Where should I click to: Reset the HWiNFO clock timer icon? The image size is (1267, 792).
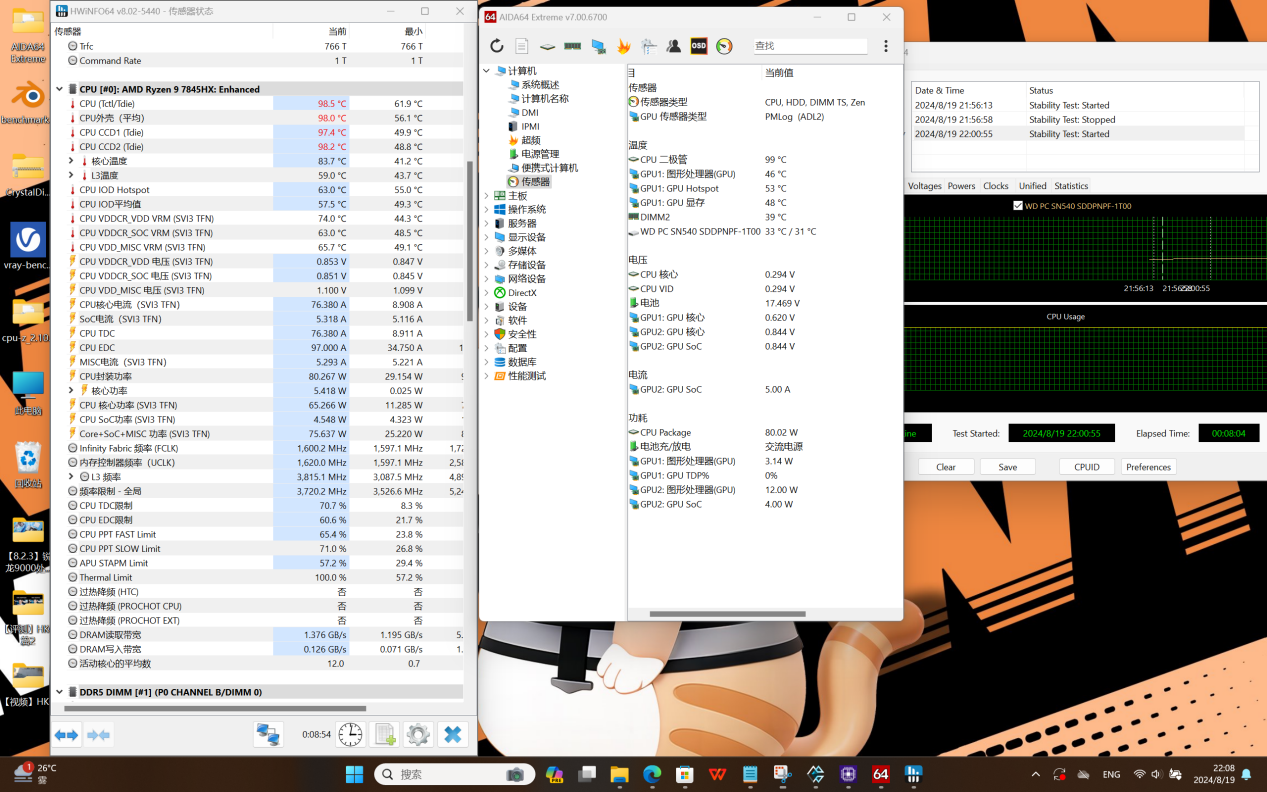coord(350,735)
